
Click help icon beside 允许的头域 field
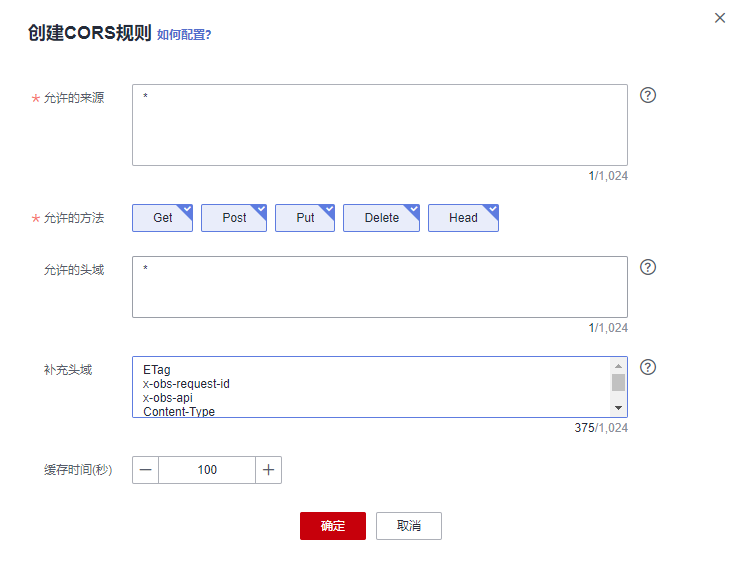click(x=647, y=267)
